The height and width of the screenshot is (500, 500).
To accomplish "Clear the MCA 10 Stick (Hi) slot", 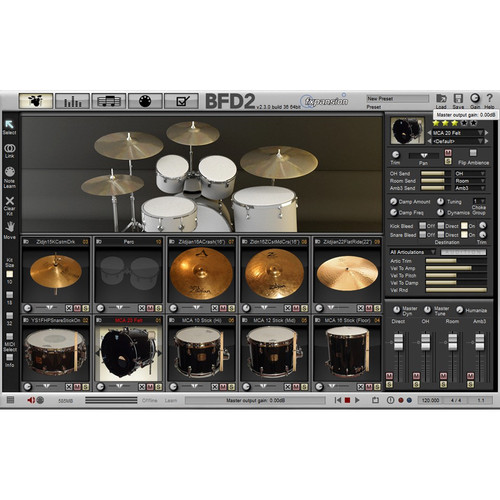I will click(215, 387).
